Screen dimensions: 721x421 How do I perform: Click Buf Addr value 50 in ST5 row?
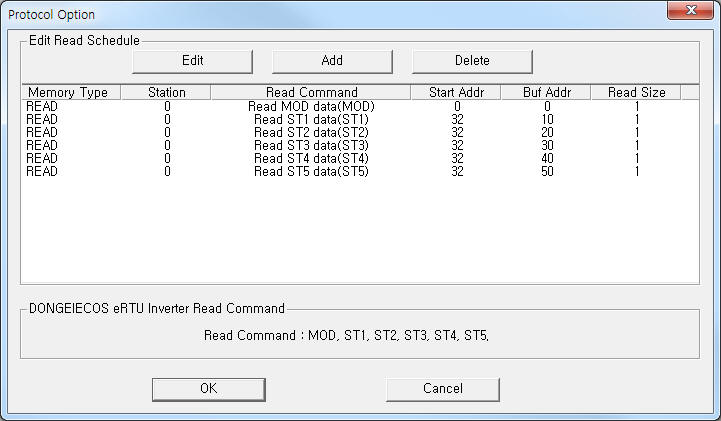[547, 171]
